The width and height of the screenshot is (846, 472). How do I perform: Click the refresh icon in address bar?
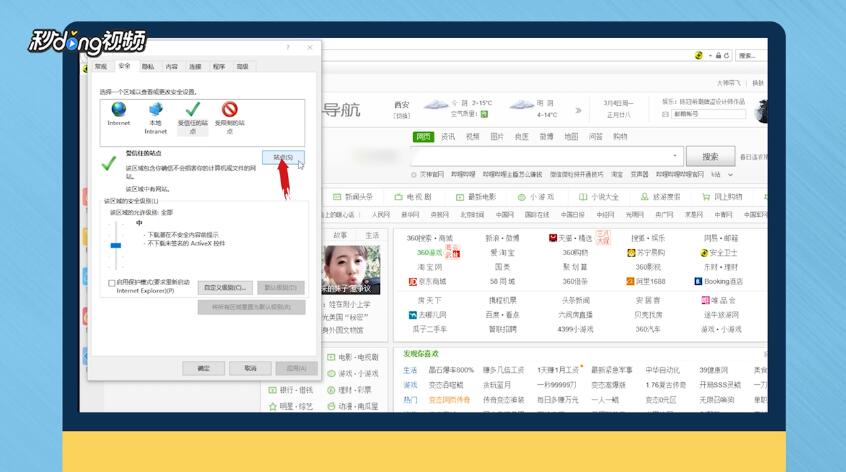click(727, 56)
